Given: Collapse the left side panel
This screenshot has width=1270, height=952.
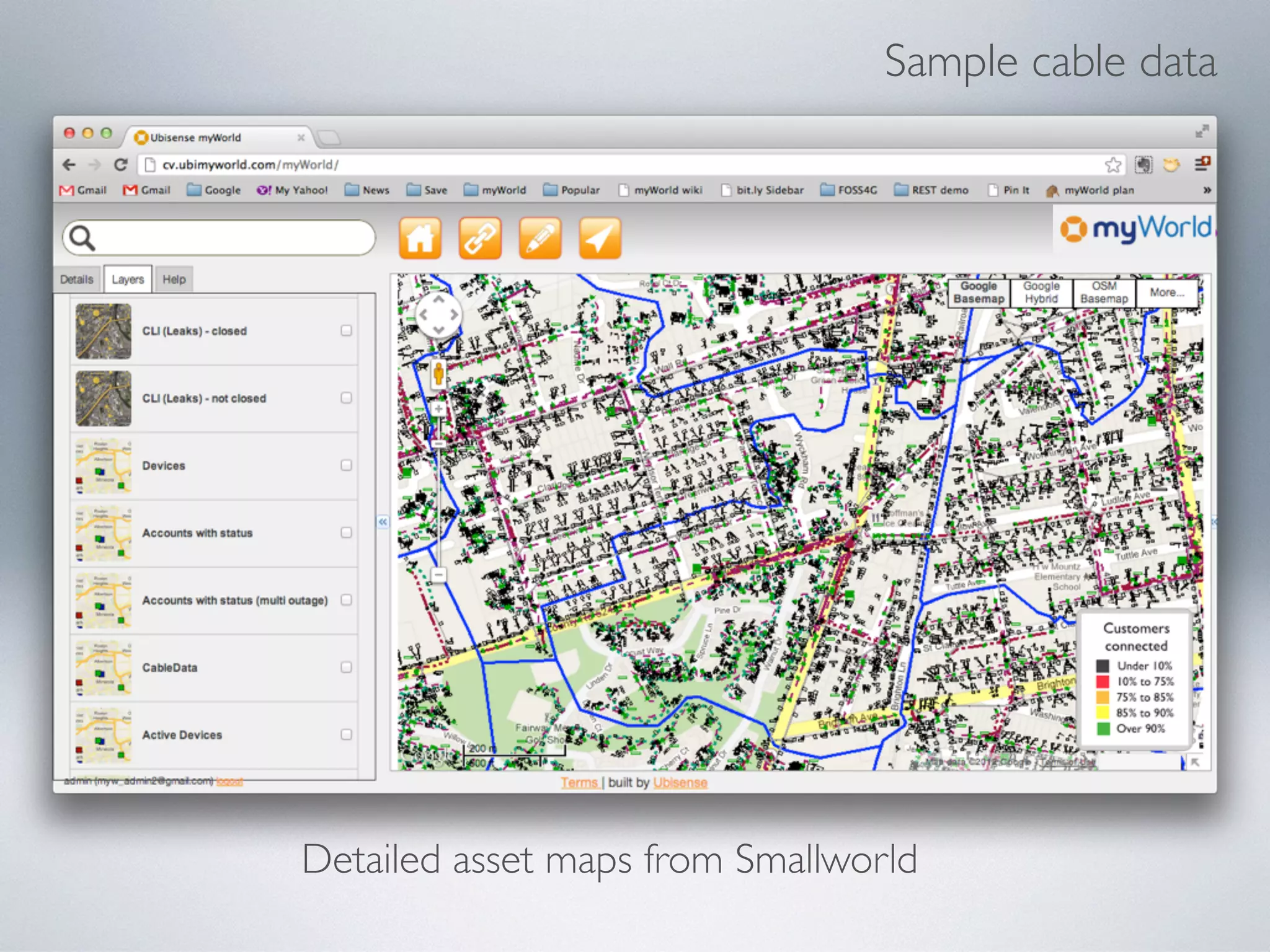Looking at the screenshot, I should (383, 522).
